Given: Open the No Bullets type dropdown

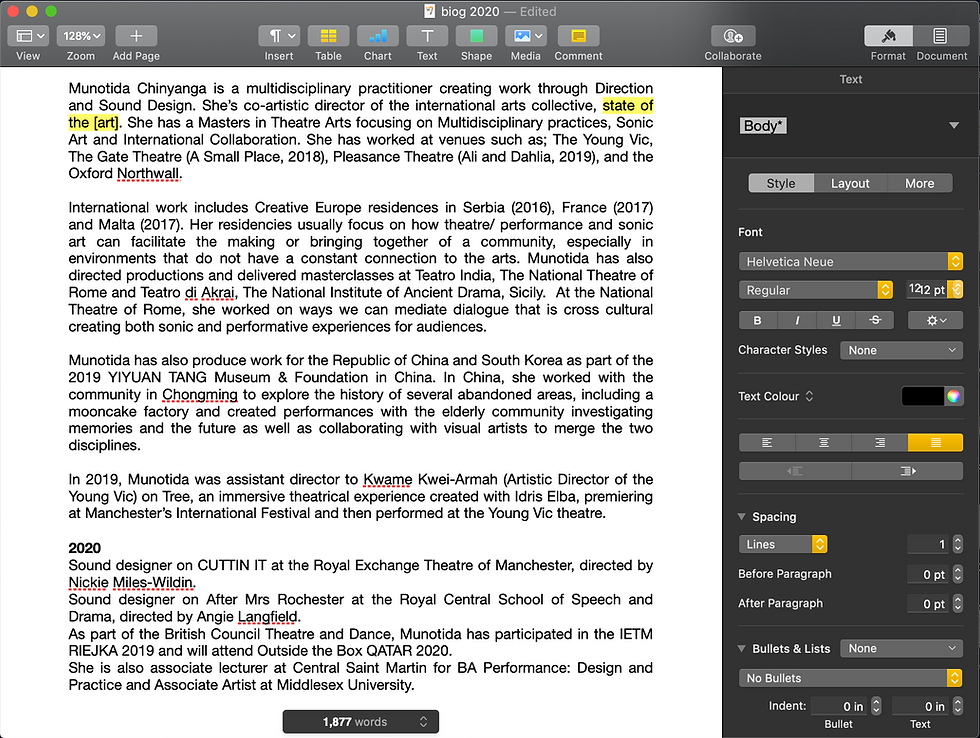Looking at the screenshot, I should pos(850,678).
